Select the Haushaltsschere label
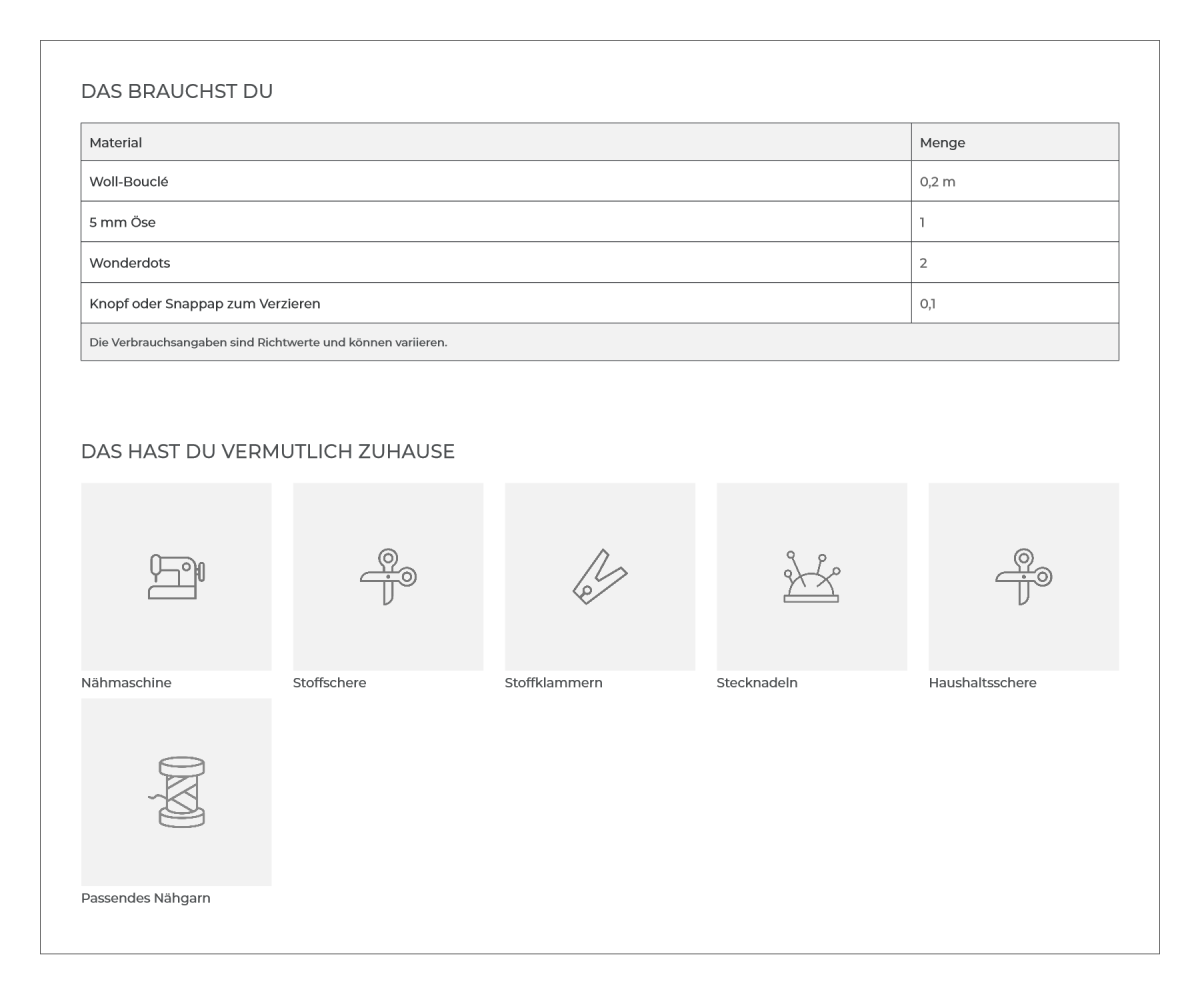Screen dimensions: 1200x994 [983, 683]
